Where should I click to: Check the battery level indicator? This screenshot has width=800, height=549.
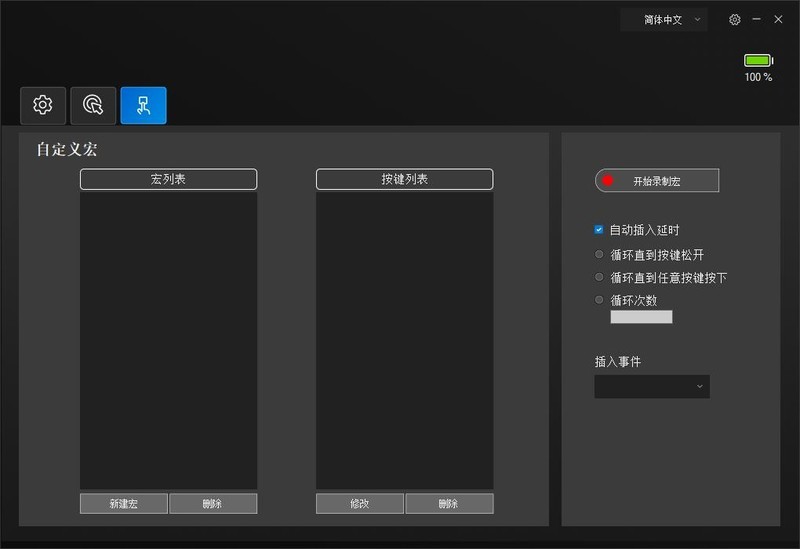pos(758,60)
